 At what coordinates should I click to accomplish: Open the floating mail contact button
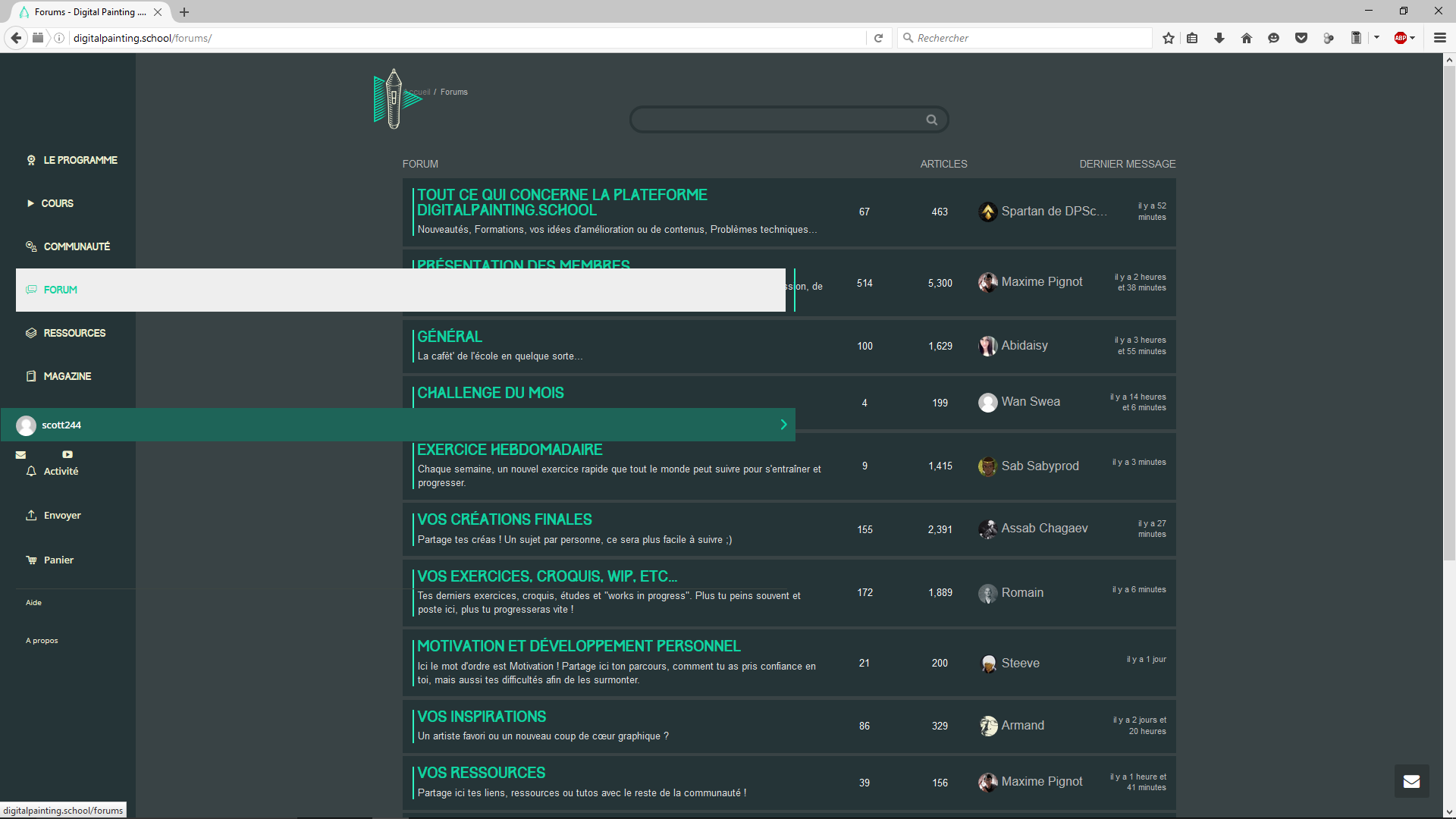[1411, 781]
